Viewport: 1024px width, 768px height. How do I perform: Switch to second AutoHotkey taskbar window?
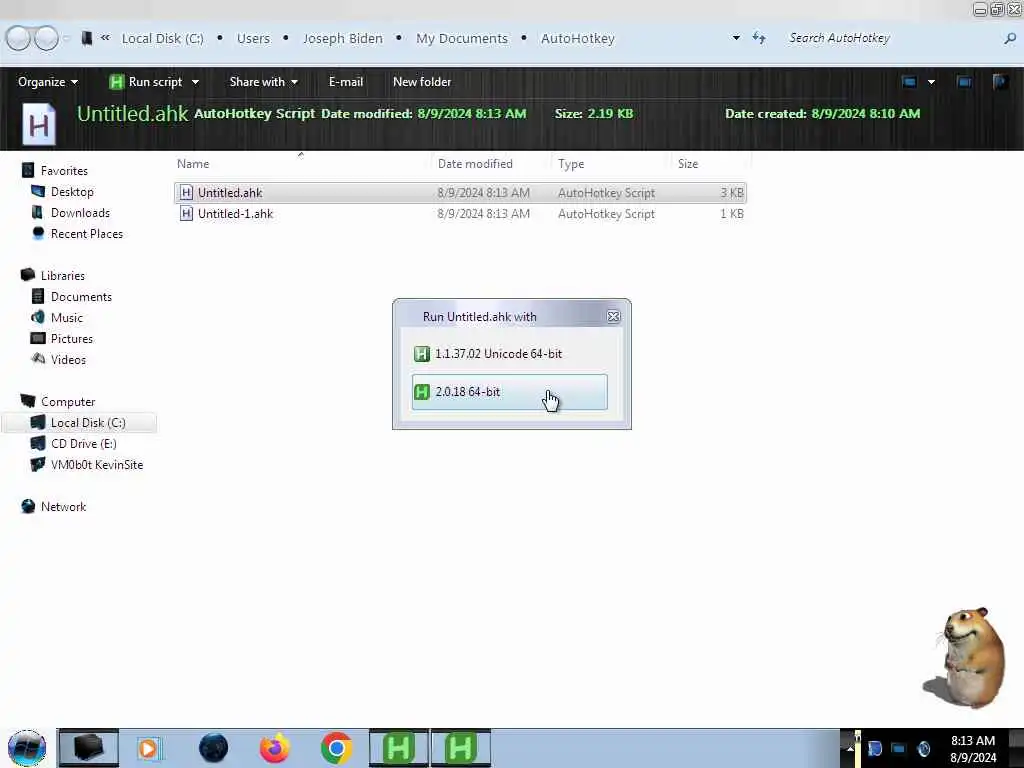(460, 748)
